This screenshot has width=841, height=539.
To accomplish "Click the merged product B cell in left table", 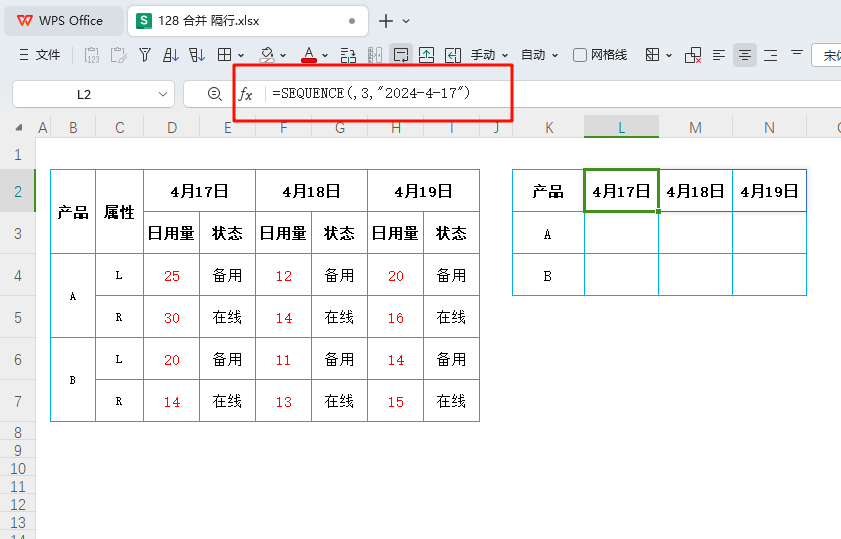I will [x=73, y=380].
